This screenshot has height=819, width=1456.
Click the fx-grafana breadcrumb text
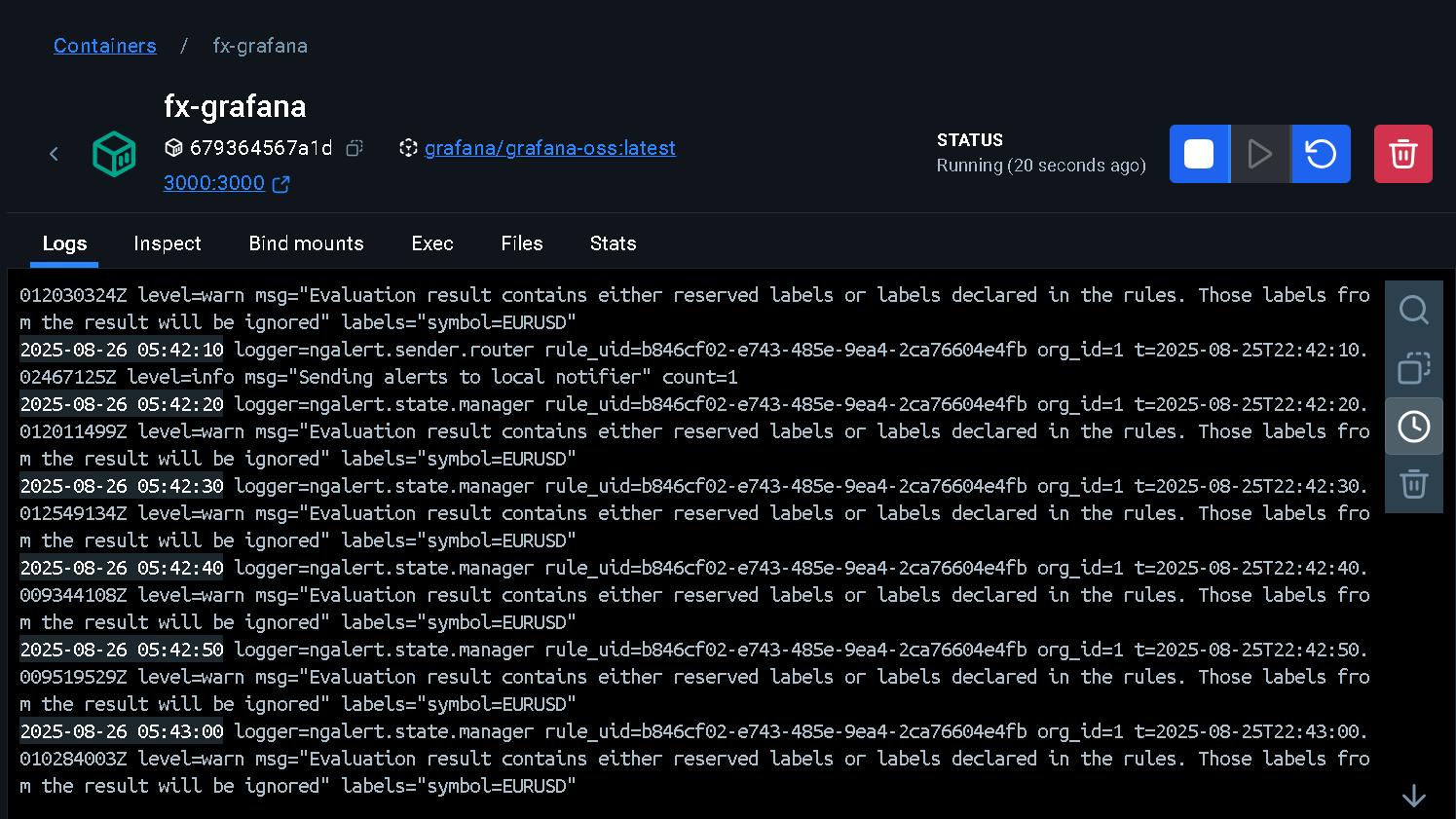tap(260, 46)
